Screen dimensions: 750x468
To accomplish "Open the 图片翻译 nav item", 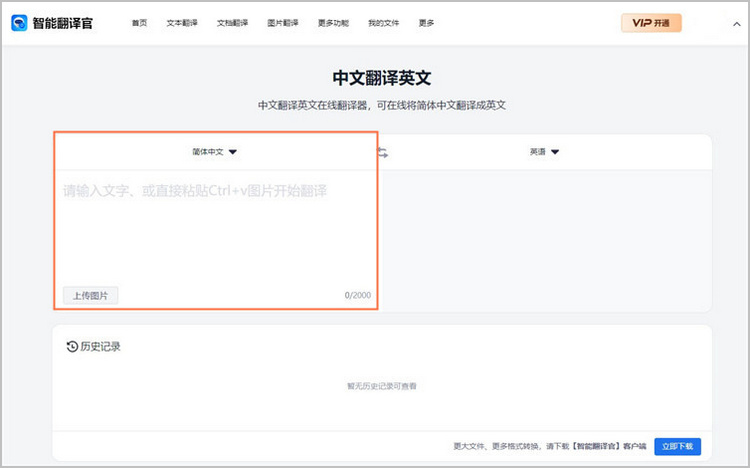I will (282, 23).
